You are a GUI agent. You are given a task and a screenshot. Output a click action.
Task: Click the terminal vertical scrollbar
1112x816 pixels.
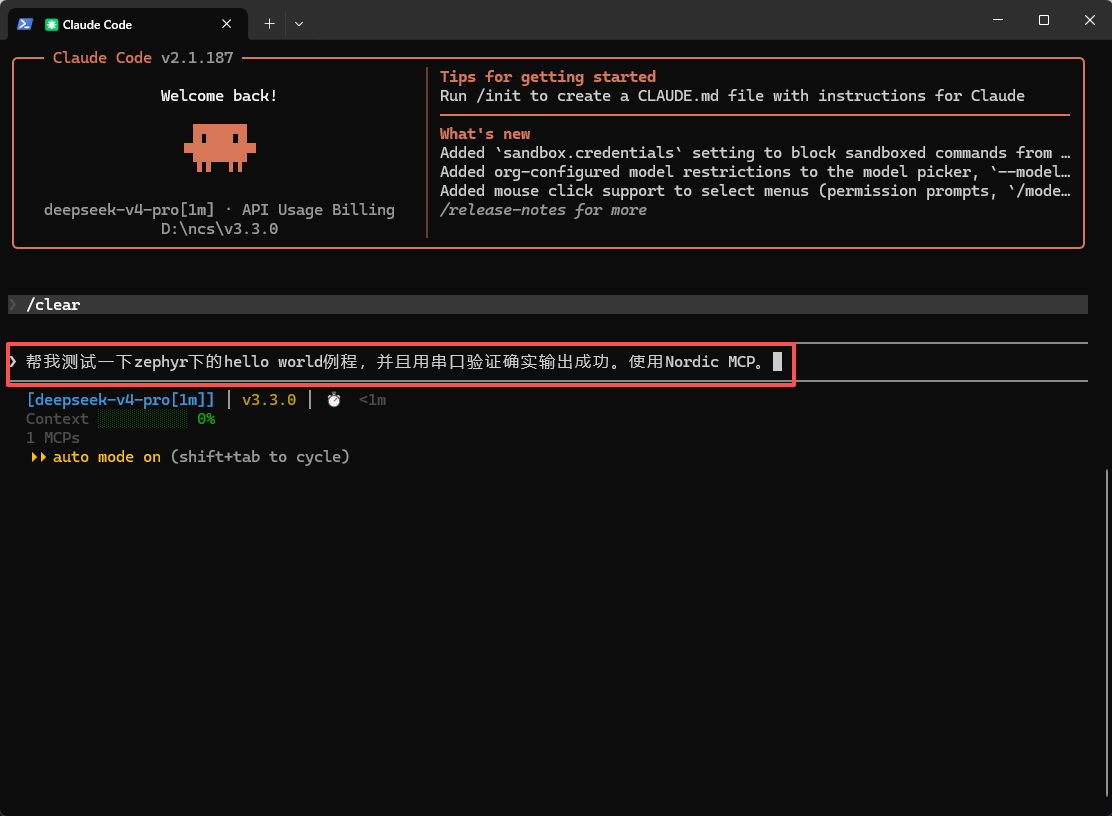point(1107,631)
